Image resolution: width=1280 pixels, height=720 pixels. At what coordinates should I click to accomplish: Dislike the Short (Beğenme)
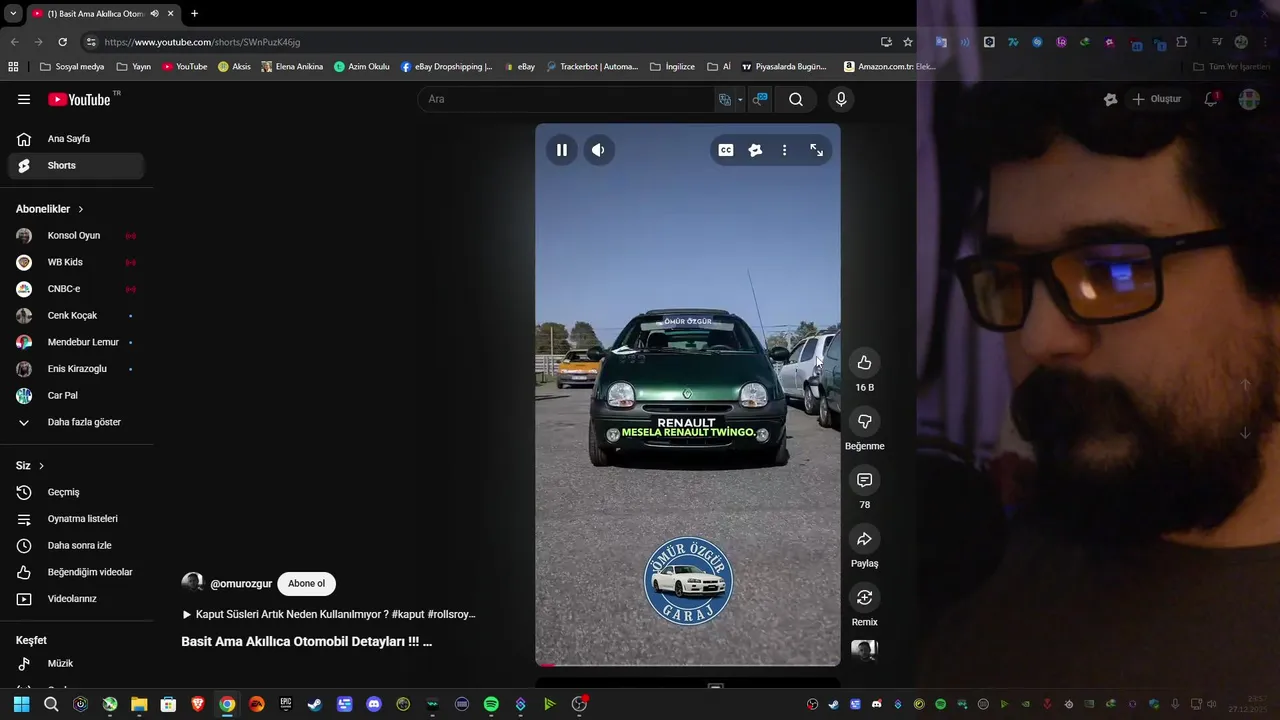(865, 422)
